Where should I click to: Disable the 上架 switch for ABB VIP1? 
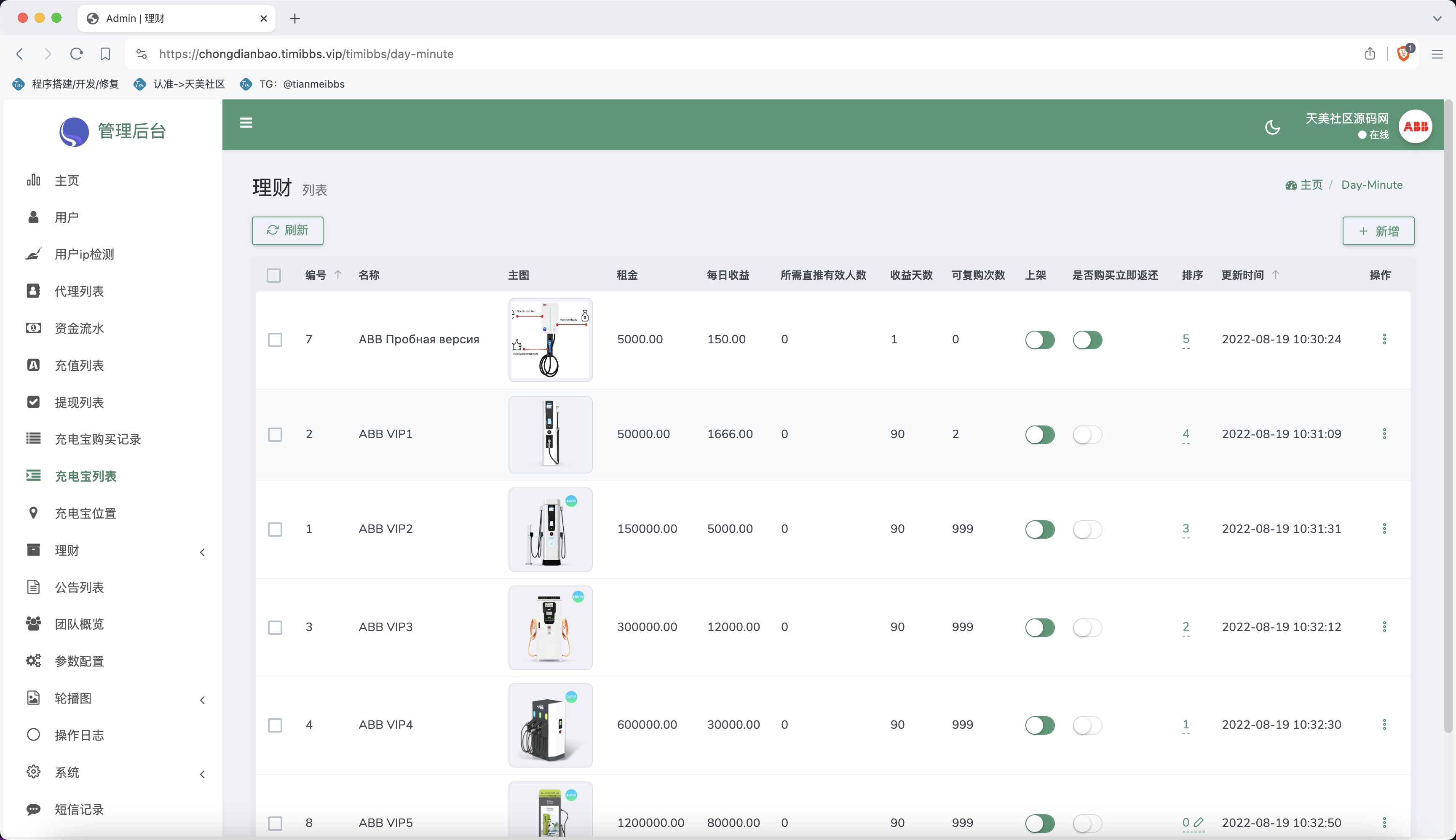point(1040,434)
